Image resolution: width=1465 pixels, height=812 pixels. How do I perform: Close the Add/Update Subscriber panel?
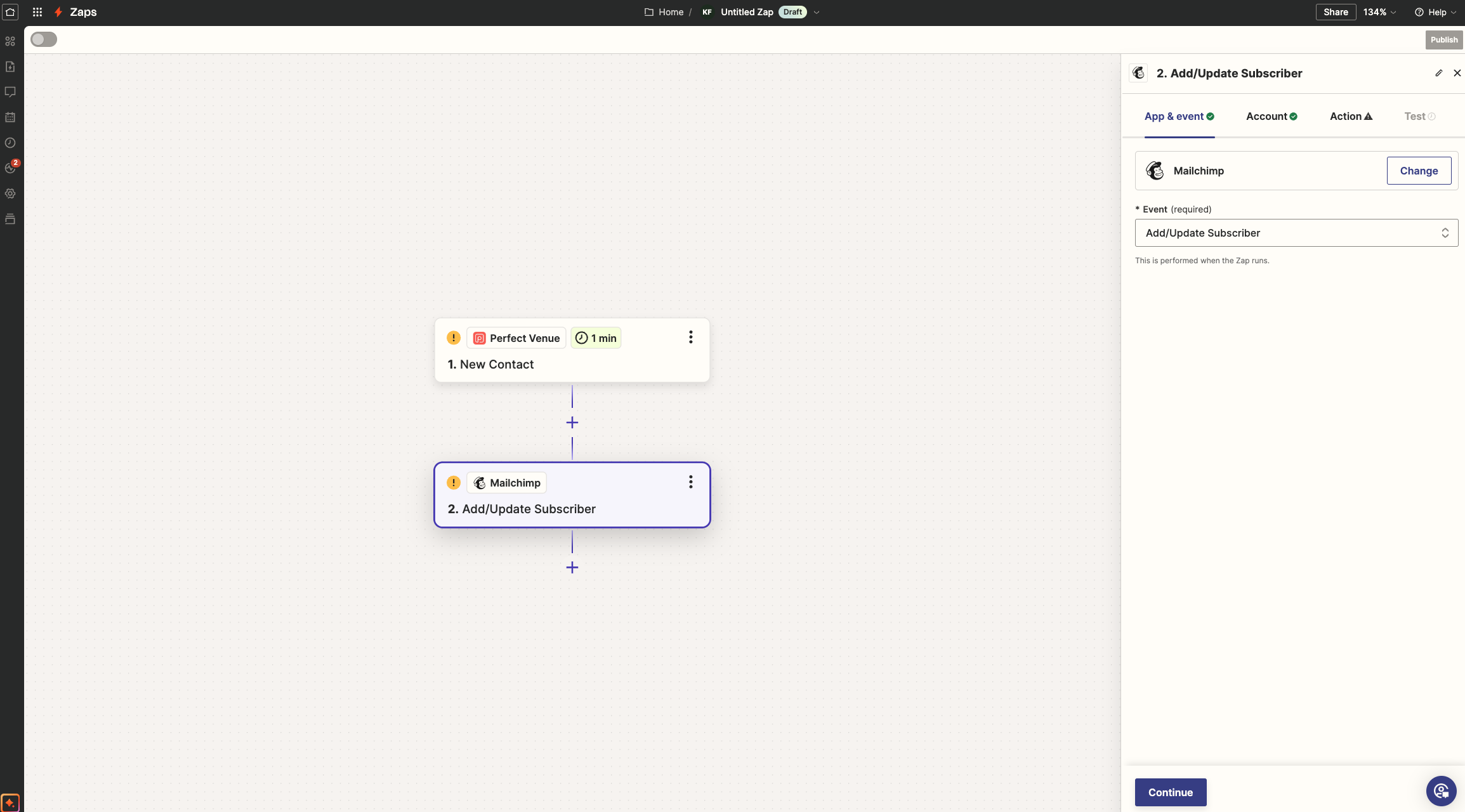pyautogui.click(x=1457, y=73)
